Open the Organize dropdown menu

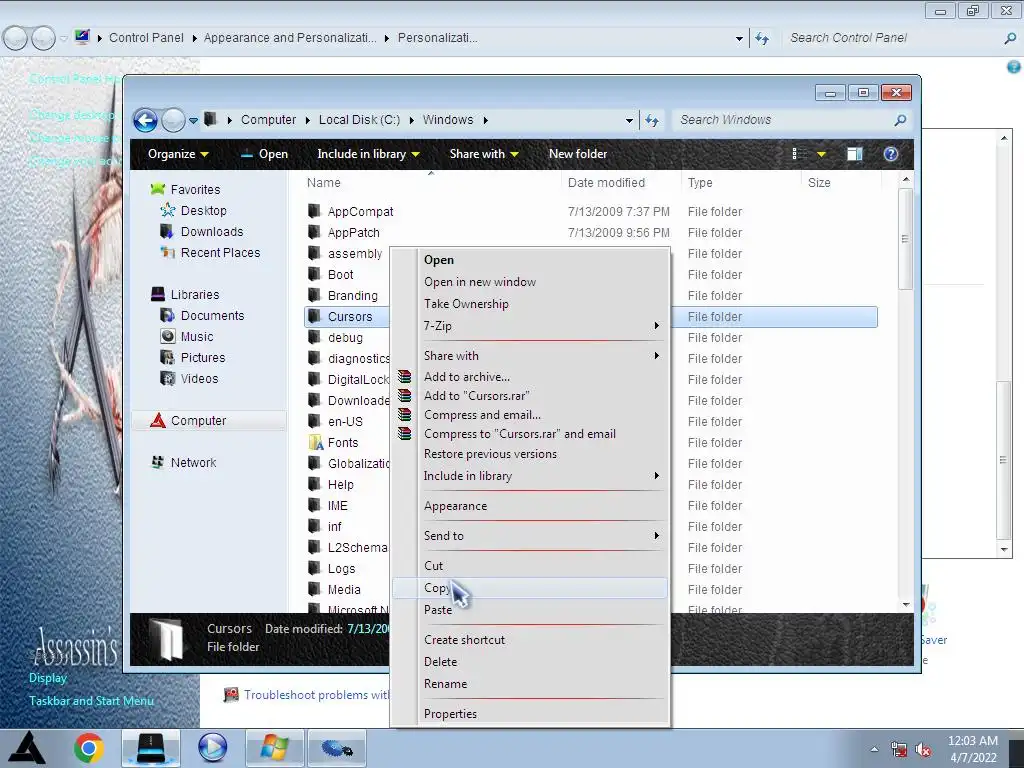point(178,154)
